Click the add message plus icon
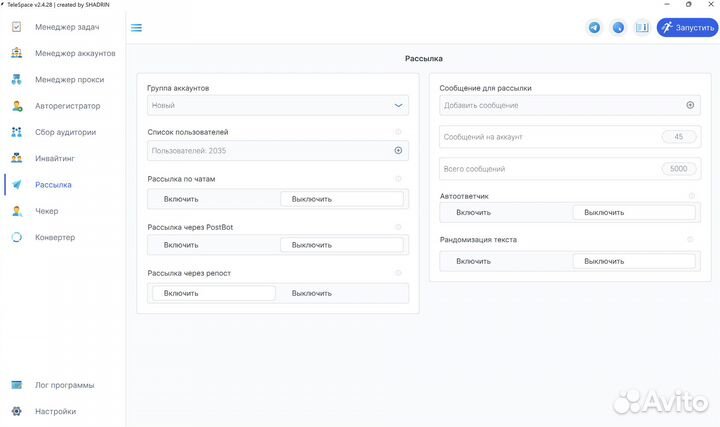The height and width of the screenshot is (427, 720). click(690, 105)
